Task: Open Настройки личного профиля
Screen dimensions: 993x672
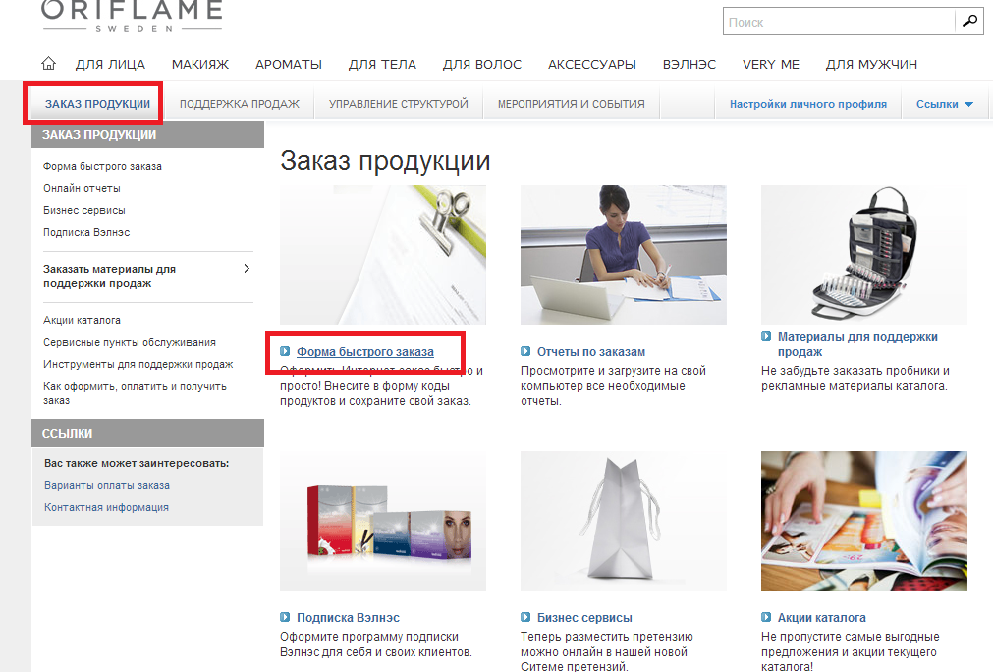Action: 808,104
